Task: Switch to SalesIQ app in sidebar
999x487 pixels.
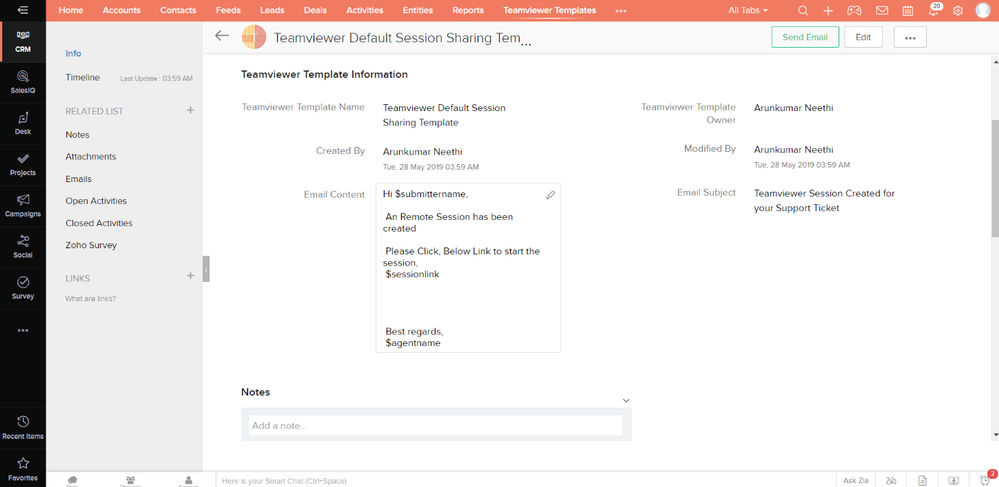Action: click(23, 83)
